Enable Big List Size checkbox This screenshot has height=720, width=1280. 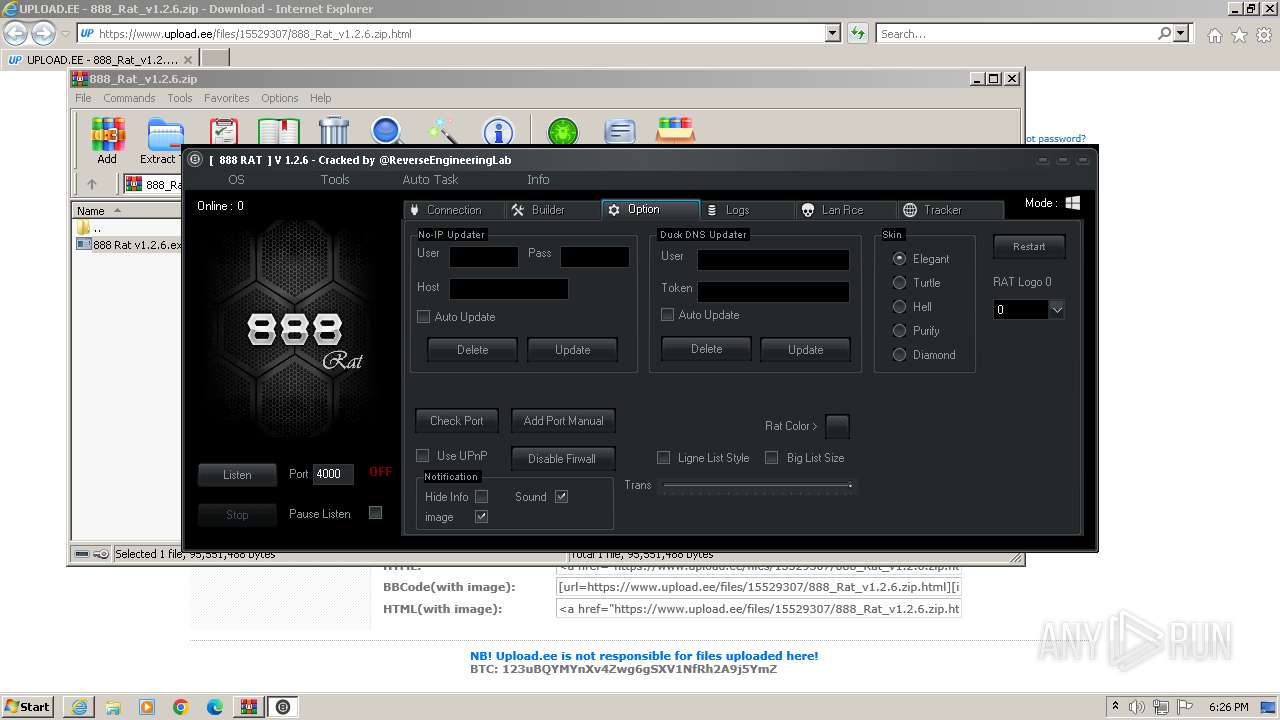coord(772,458)
